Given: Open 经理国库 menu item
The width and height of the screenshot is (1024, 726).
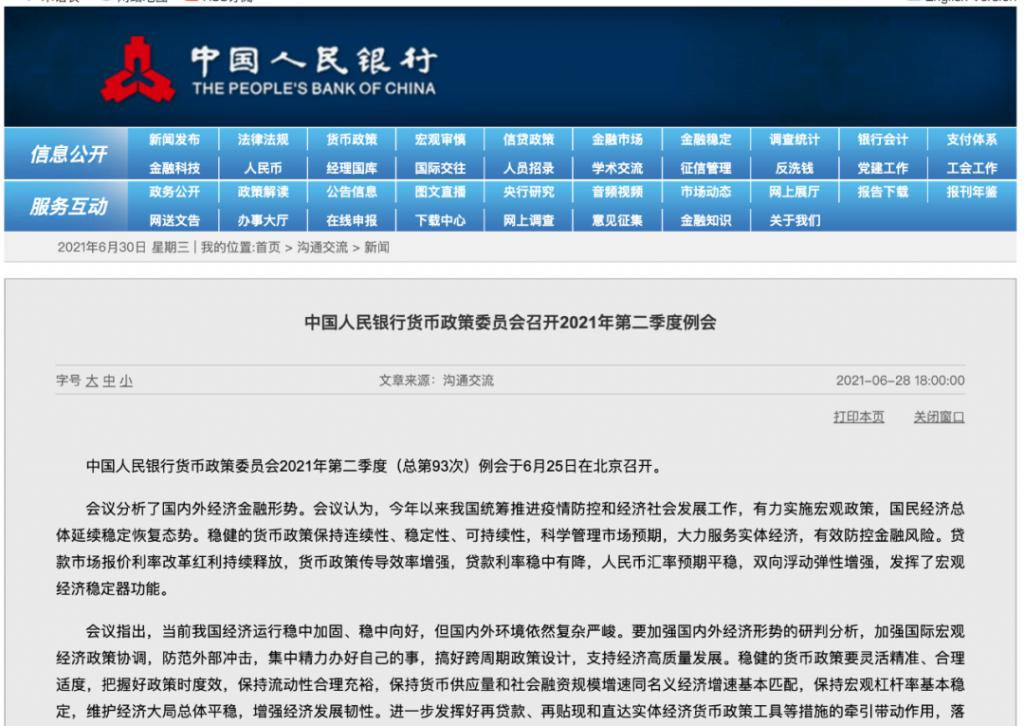Looking at the screenshot, I should (x=352, y=168).
